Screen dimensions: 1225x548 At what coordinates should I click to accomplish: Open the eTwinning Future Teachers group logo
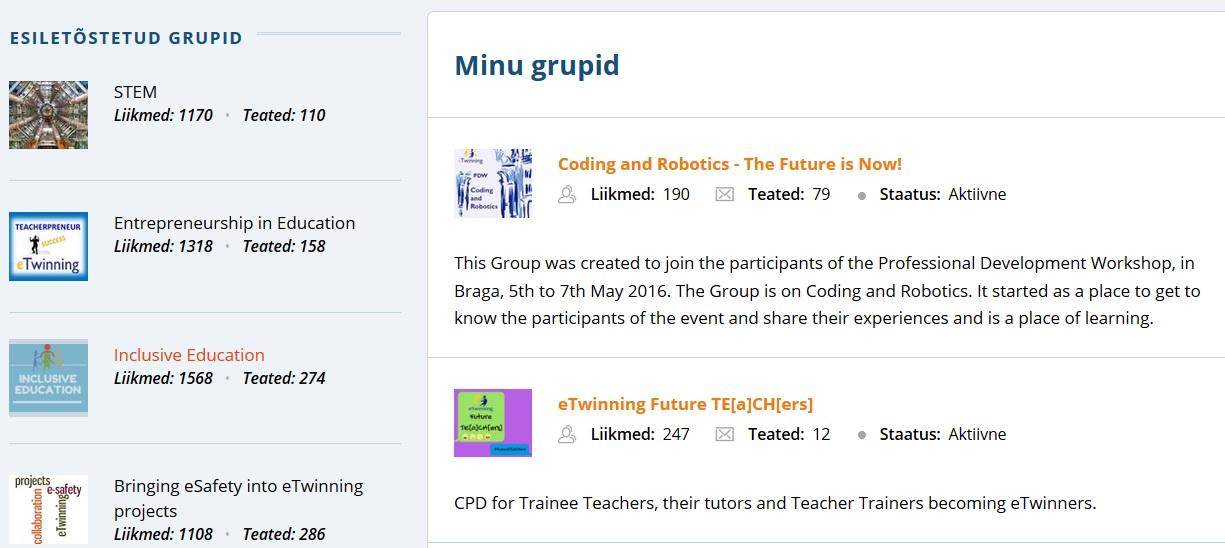[493, 423]
